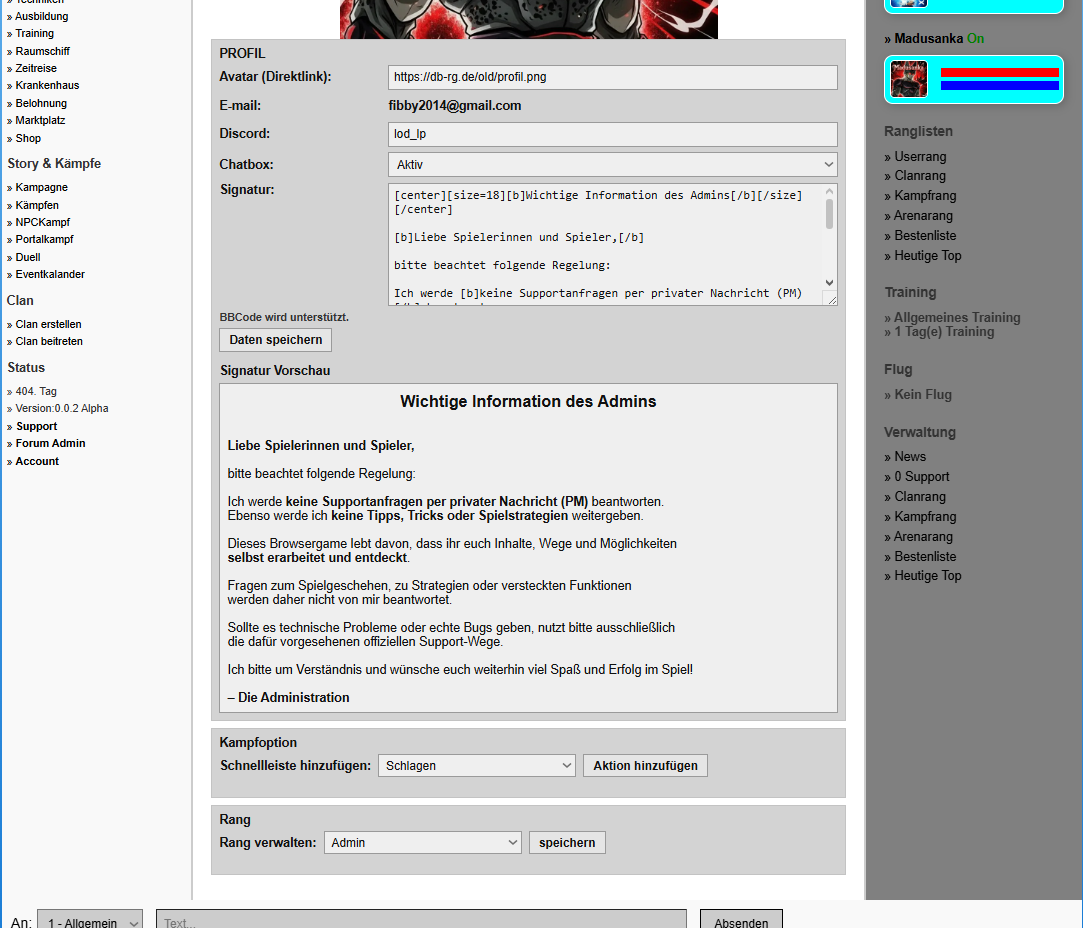Open the Chatbox dropdown set to Aktiv

(613, 164)
